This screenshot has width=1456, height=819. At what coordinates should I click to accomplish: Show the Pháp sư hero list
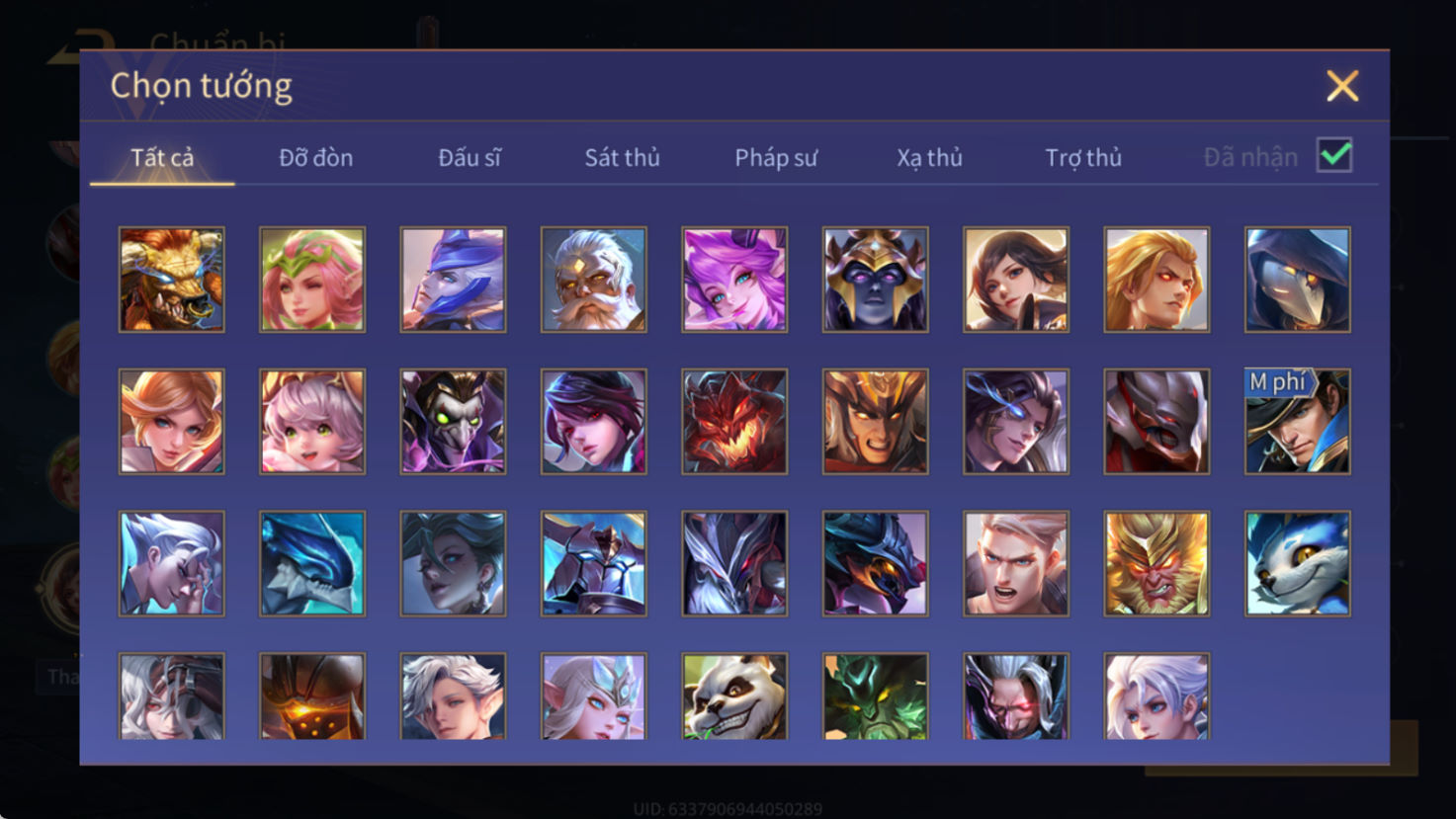776,157
